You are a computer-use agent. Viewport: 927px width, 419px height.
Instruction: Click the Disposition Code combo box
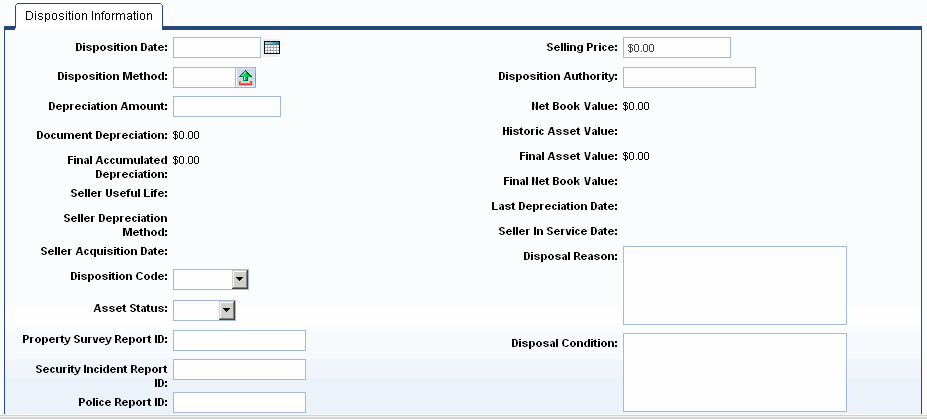210,280
